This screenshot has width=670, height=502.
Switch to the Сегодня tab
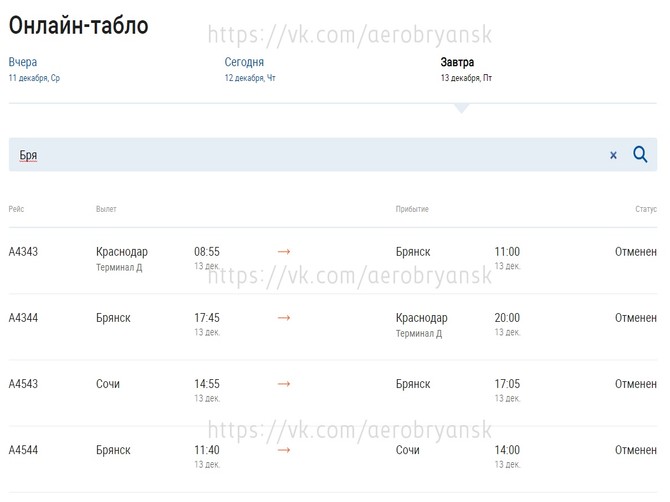tap(244, 62)
